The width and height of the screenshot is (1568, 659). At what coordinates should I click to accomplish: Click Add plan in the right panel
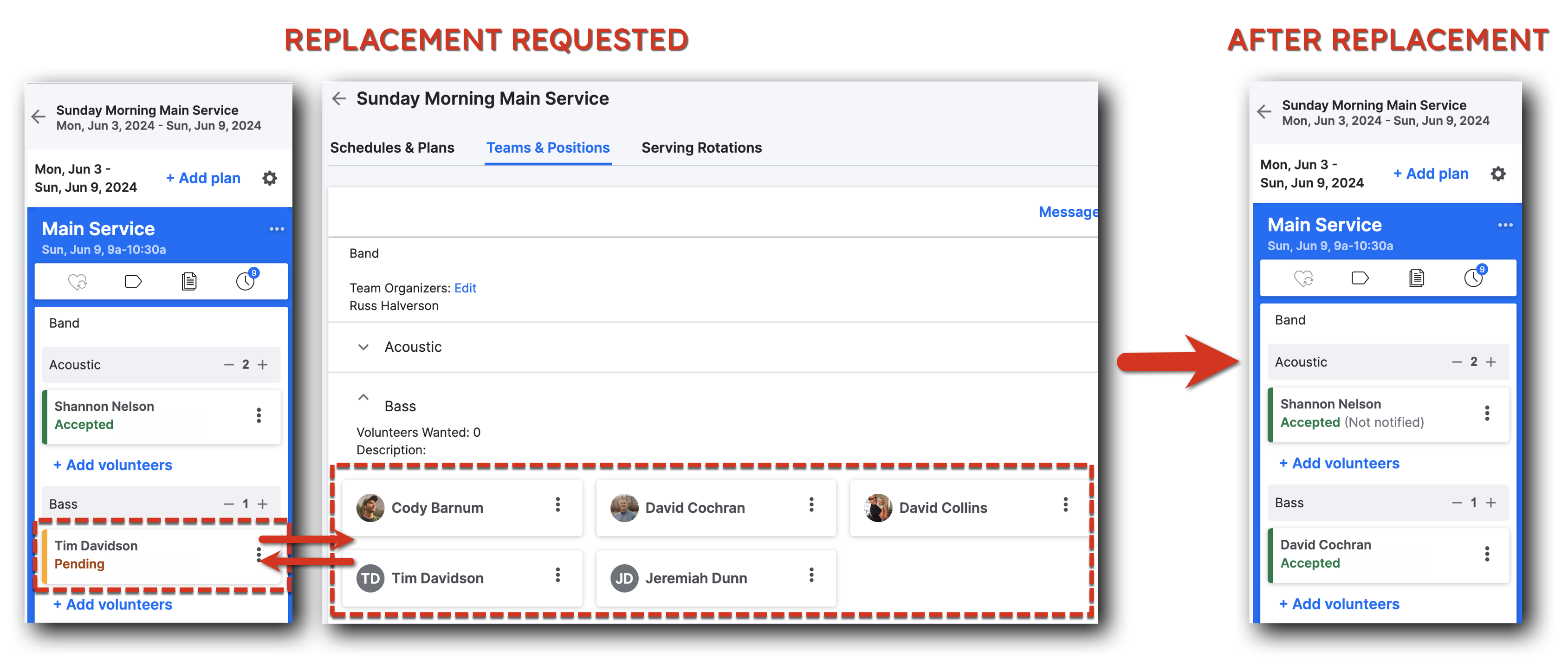pyautogui.click(x=1431, y=174)
